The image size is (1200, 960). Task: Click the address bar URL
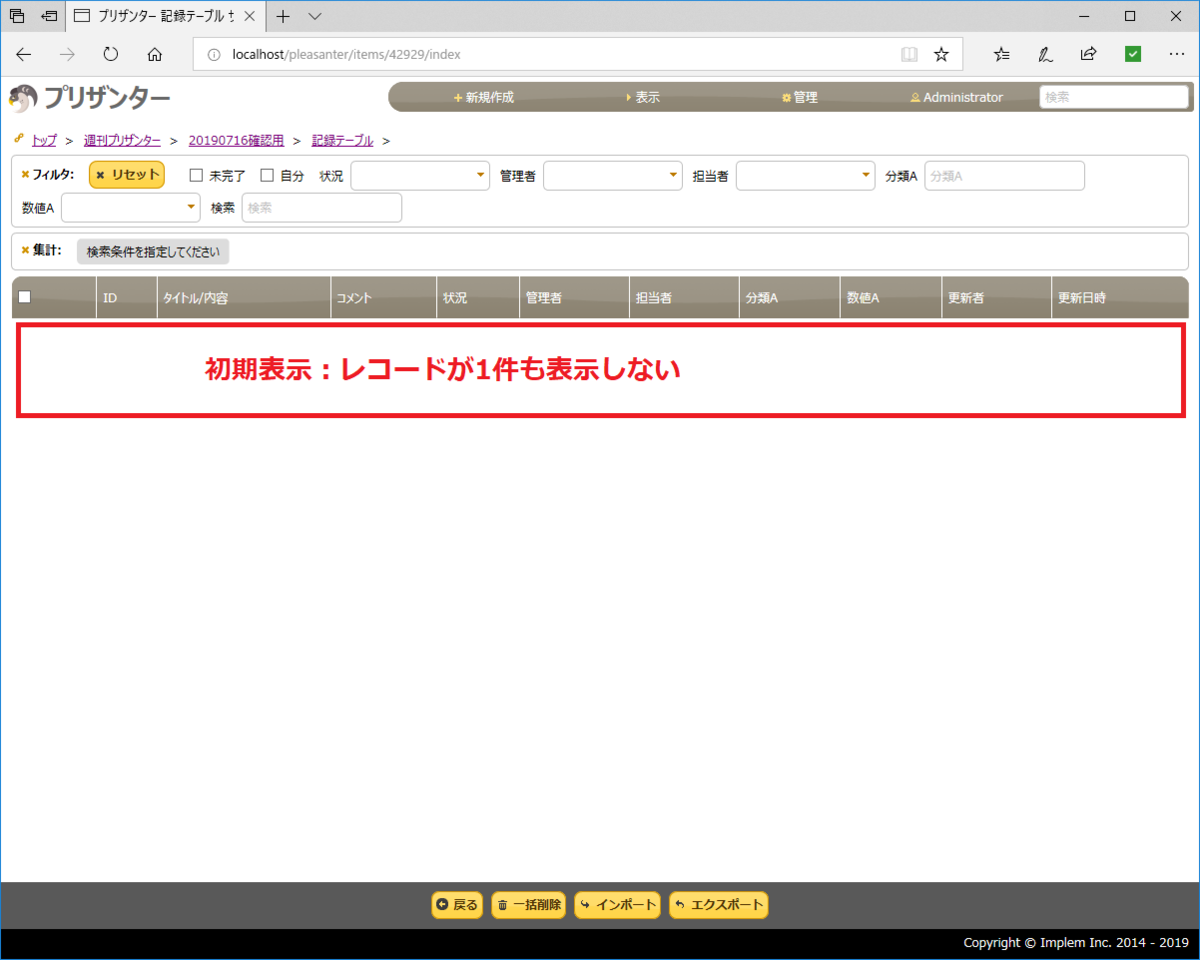346,55
